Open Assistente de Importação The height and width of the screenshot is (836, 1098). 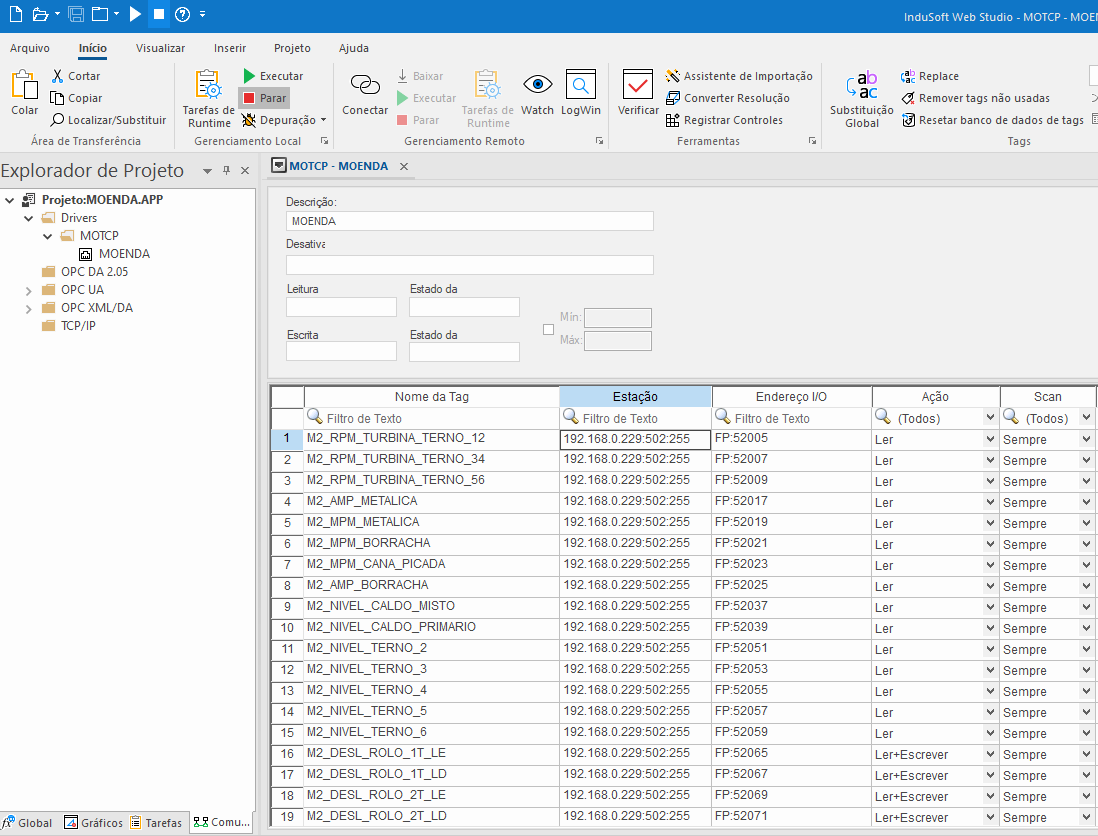coord(739,76)
